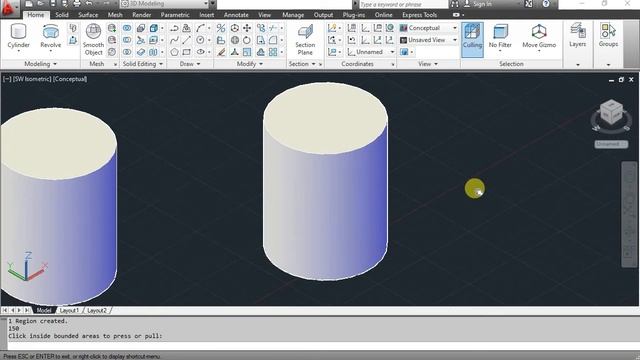Screen dimensions: 640x360
Task: Expand the Section panel
Action: [x=302, y=64]
